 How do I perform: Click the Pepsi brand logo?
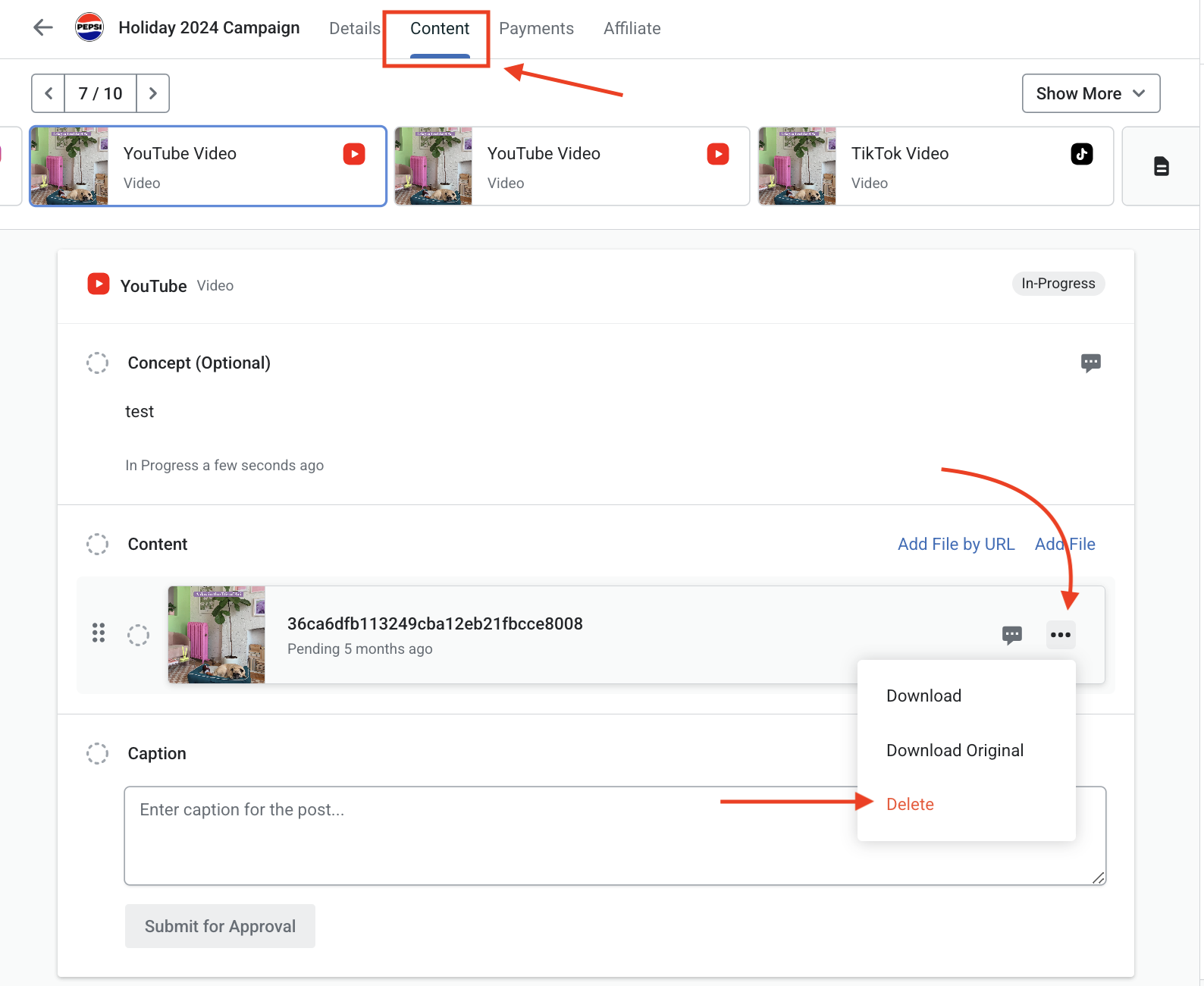point(89,27)
